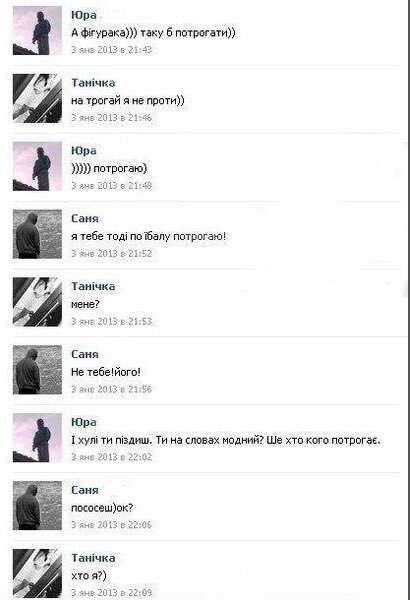
Task: Open the timestamp 3 янв 2013 в 22:02
Action: point(111,457)
